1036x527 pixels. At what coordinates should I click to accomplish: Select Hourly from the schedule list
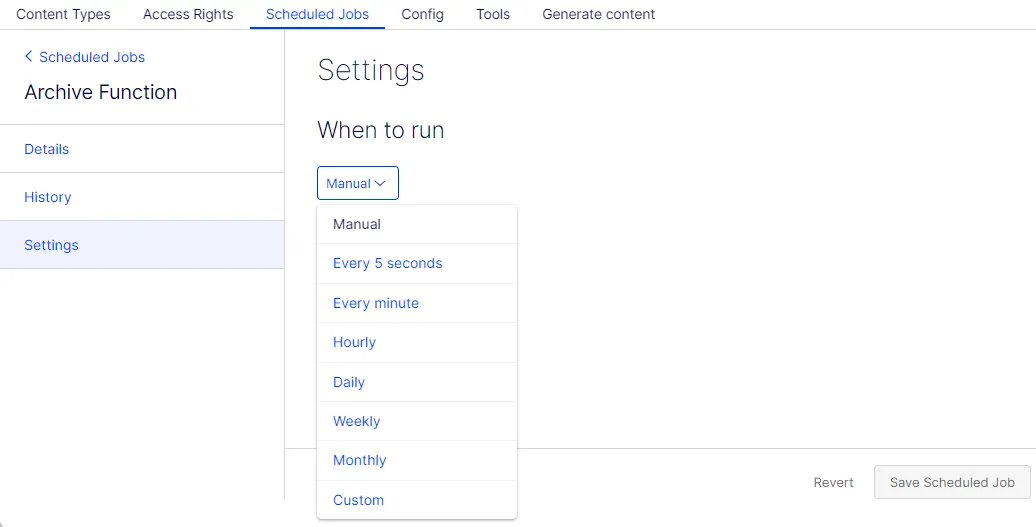click(417, 342)
